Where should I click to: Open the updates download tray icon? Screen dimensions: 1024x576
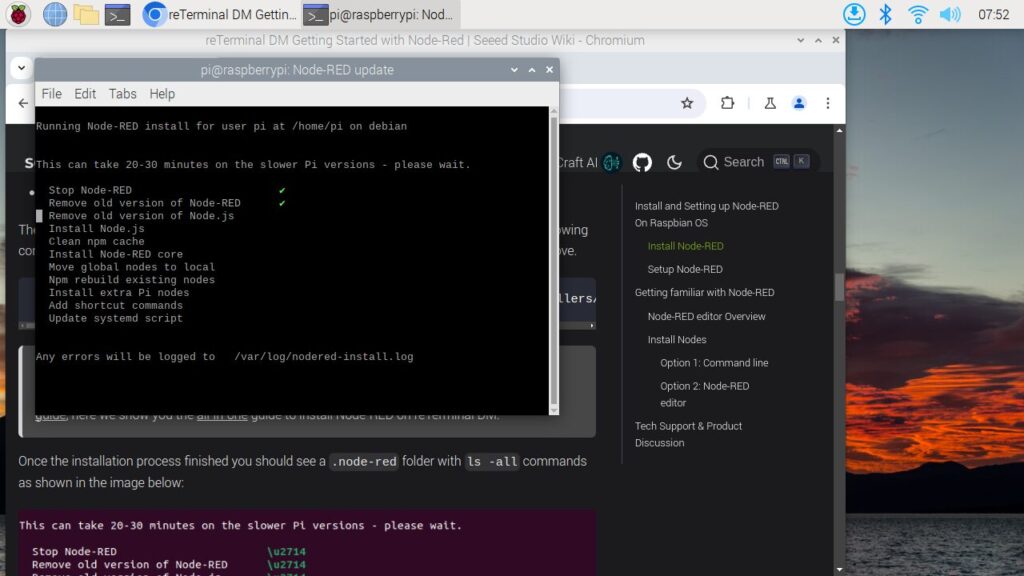[x=854, y=14]
